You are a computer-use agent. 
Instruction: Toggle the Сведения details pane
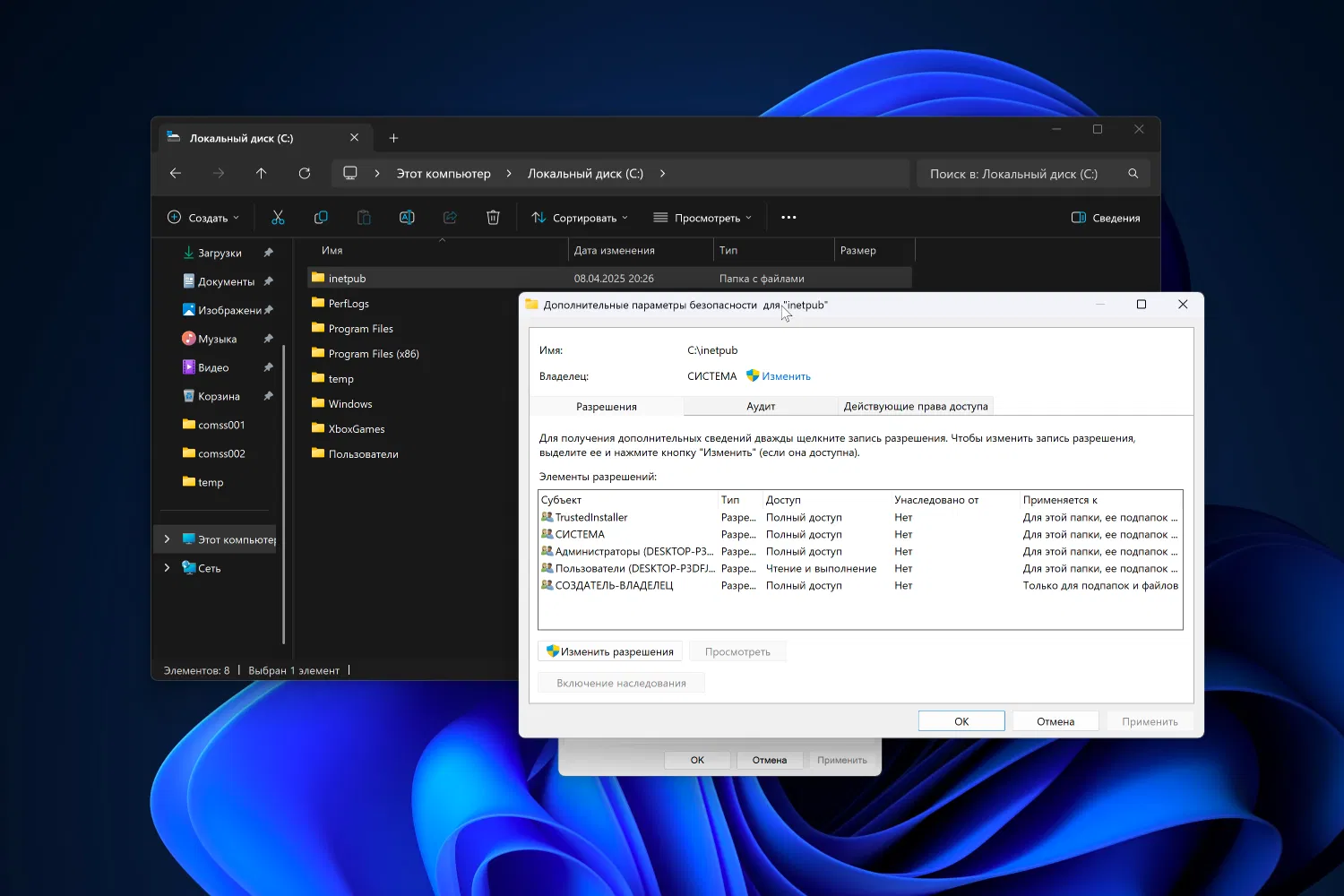(x=1106, y=218)
